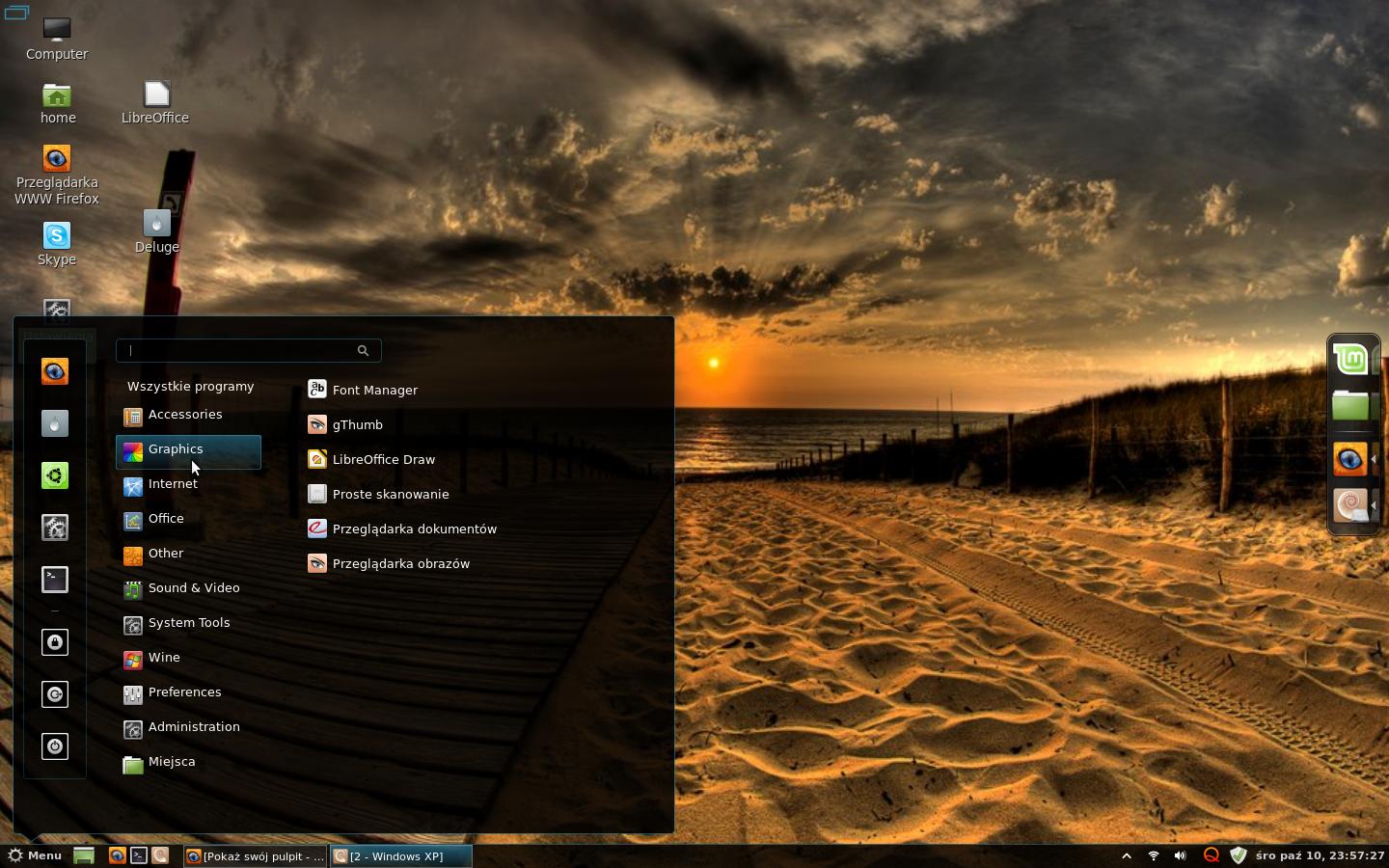This screenshot has width=1389, height=868.
Task: Expand hidden tray icons arrow
Action: pos(1126,855)
